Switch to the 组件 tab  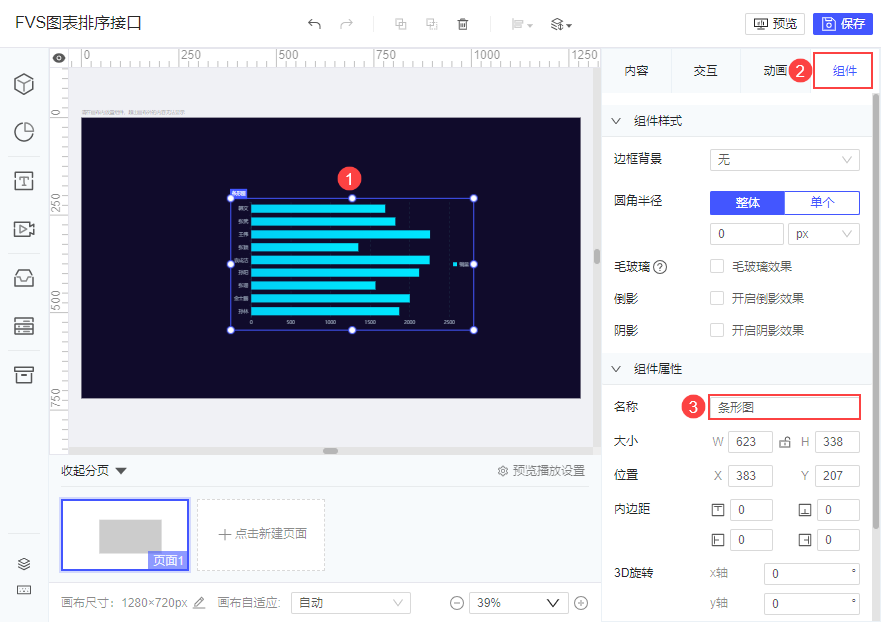point(844,71)
